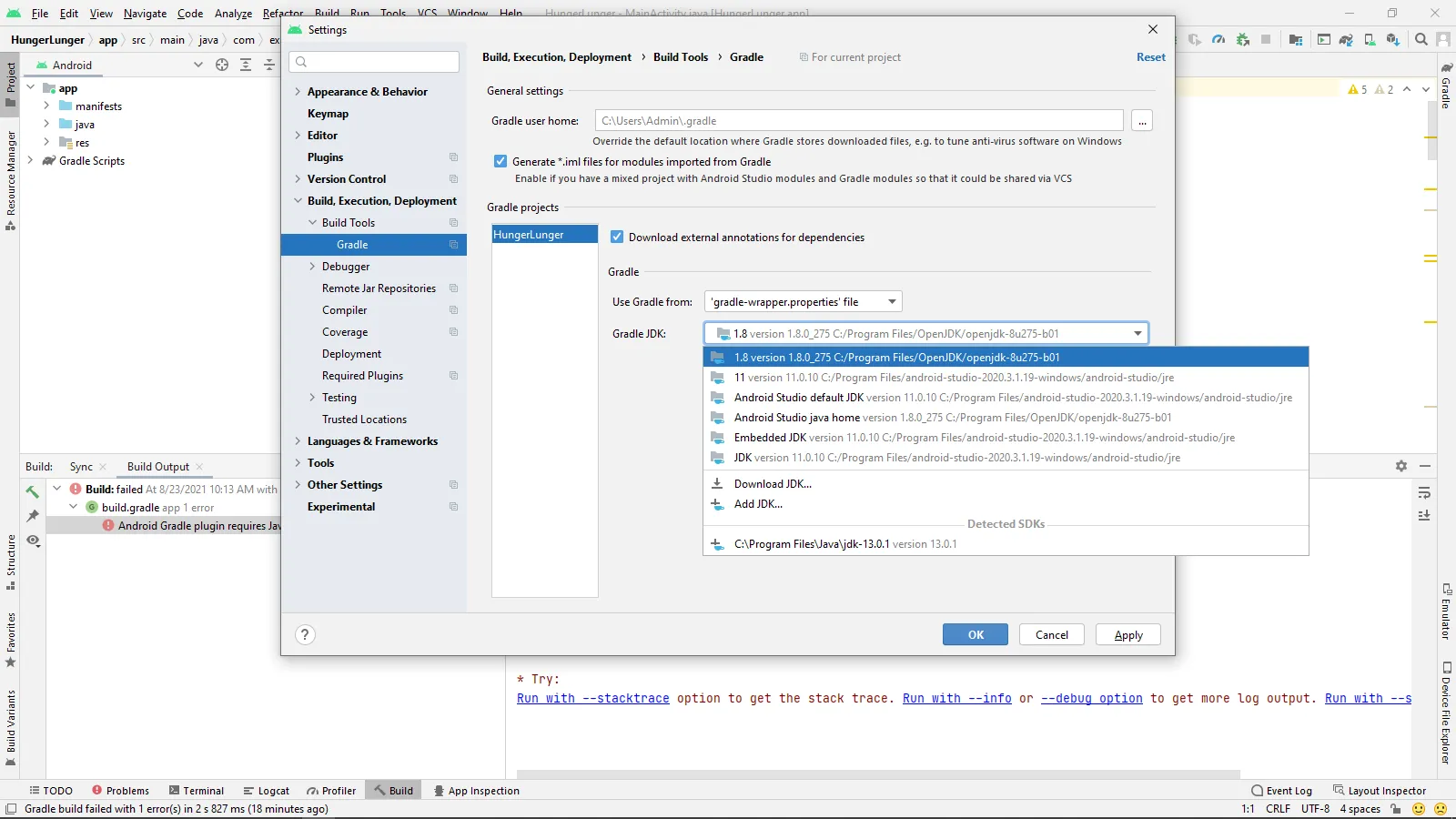Go to previous highlighted error arrow
Screen dimensions: 1456x819
tap(1407, 89)
